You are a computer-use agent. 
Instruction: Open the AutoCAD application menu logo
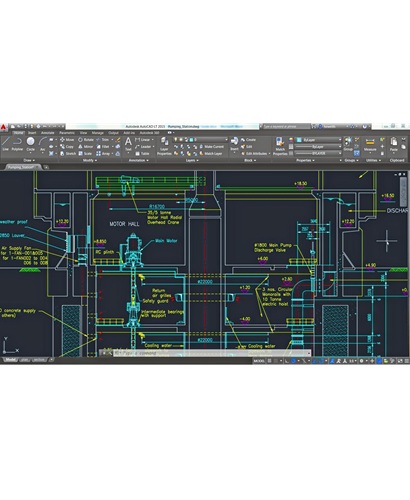(x=3, y=127)
